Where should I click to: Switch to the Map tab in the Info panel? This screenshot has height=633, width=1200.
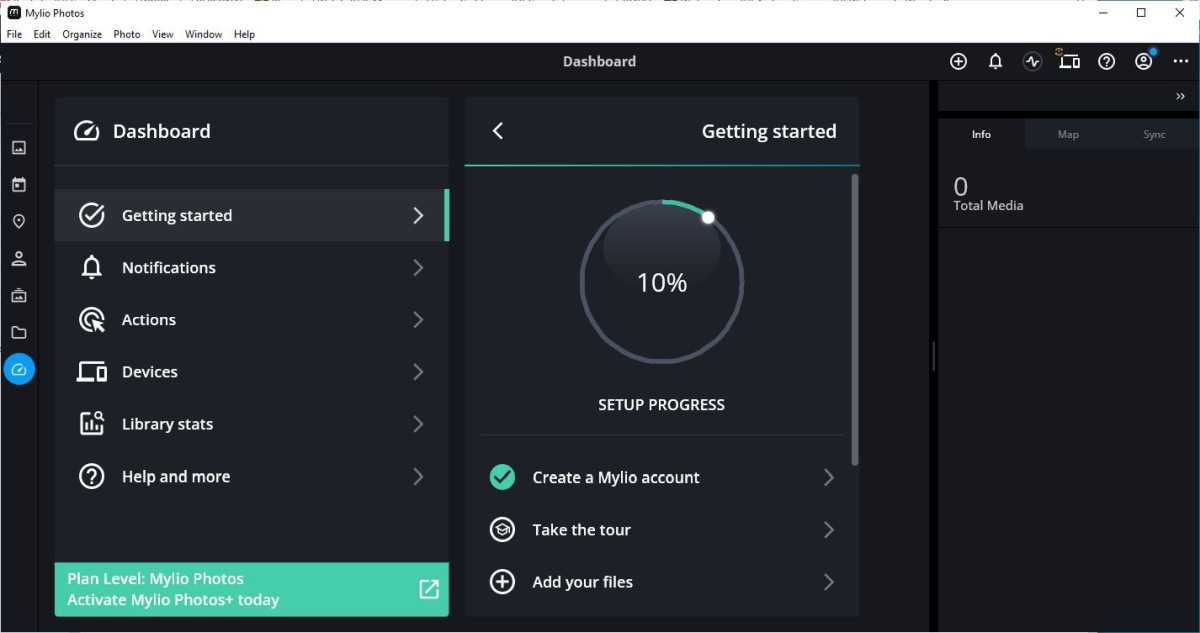[x=1067, y=133]
